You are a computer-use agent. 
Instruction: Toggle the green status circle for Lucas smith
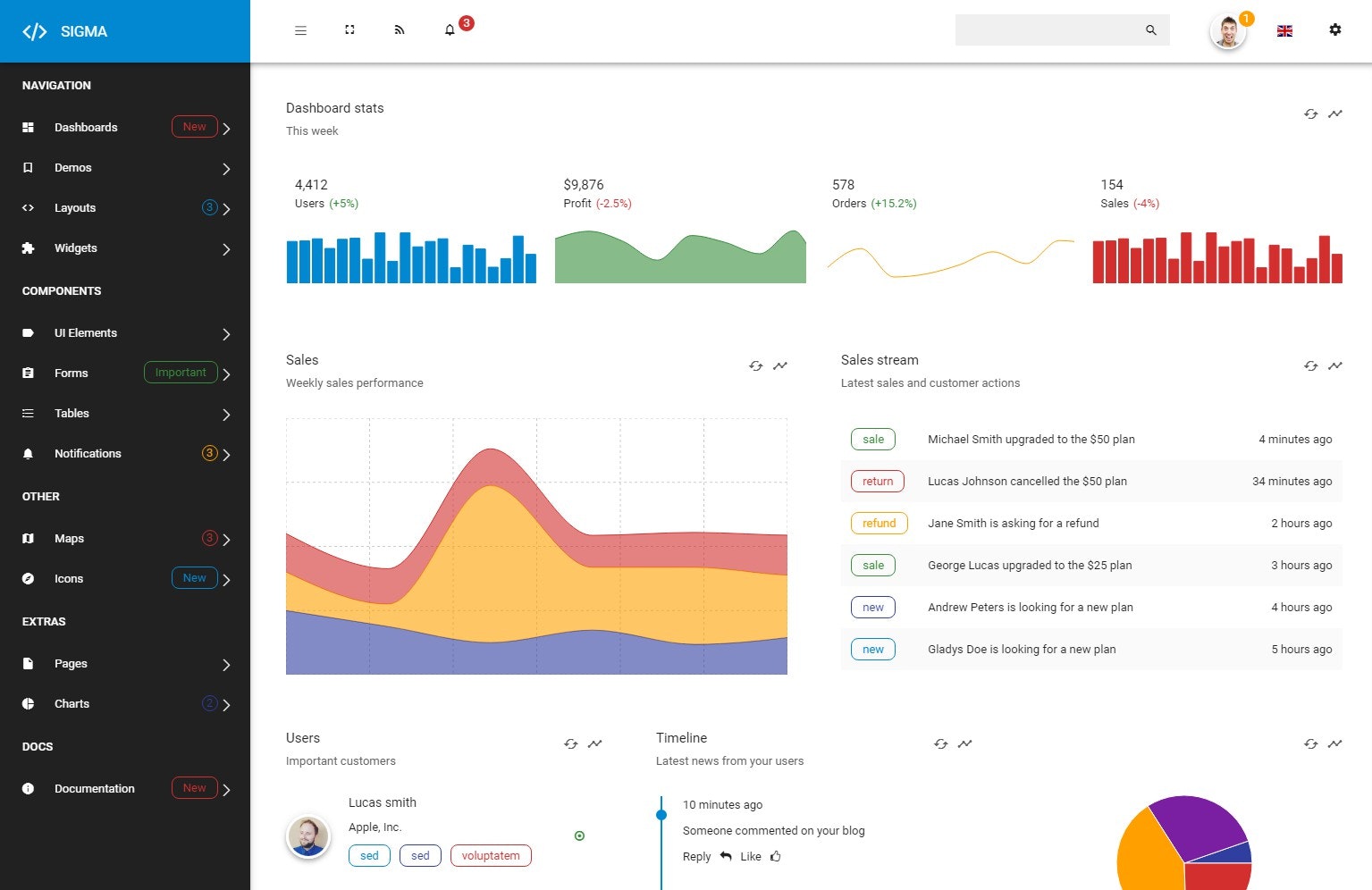point(579,835)
